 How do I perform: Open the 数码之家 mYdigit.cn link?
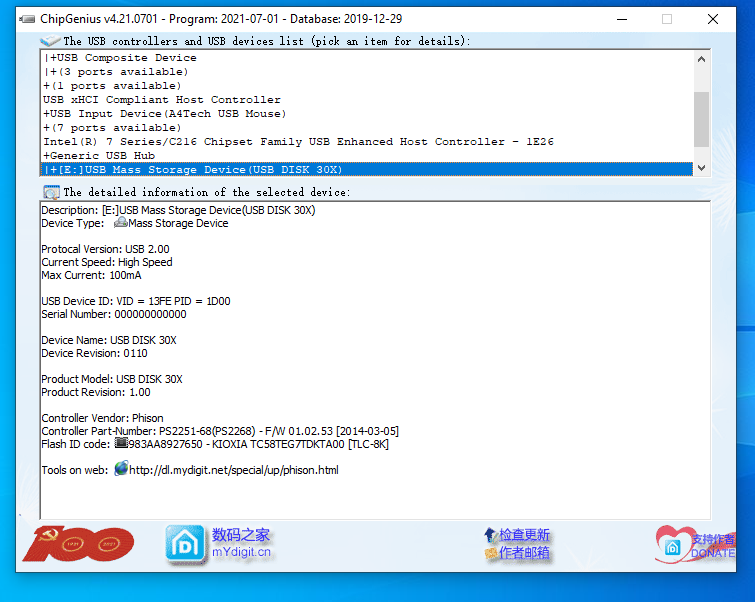tap(241, 543)
